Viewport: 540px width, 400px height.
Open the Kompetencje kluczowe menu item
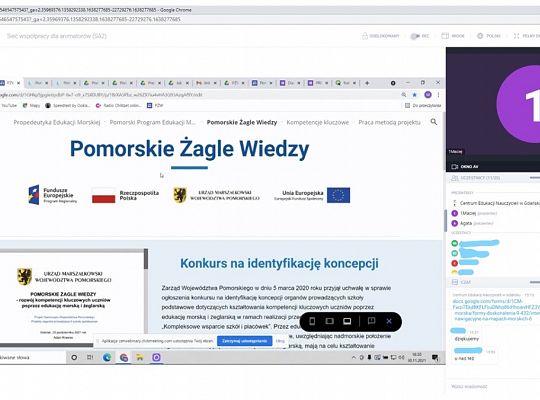tap(318, 122)
